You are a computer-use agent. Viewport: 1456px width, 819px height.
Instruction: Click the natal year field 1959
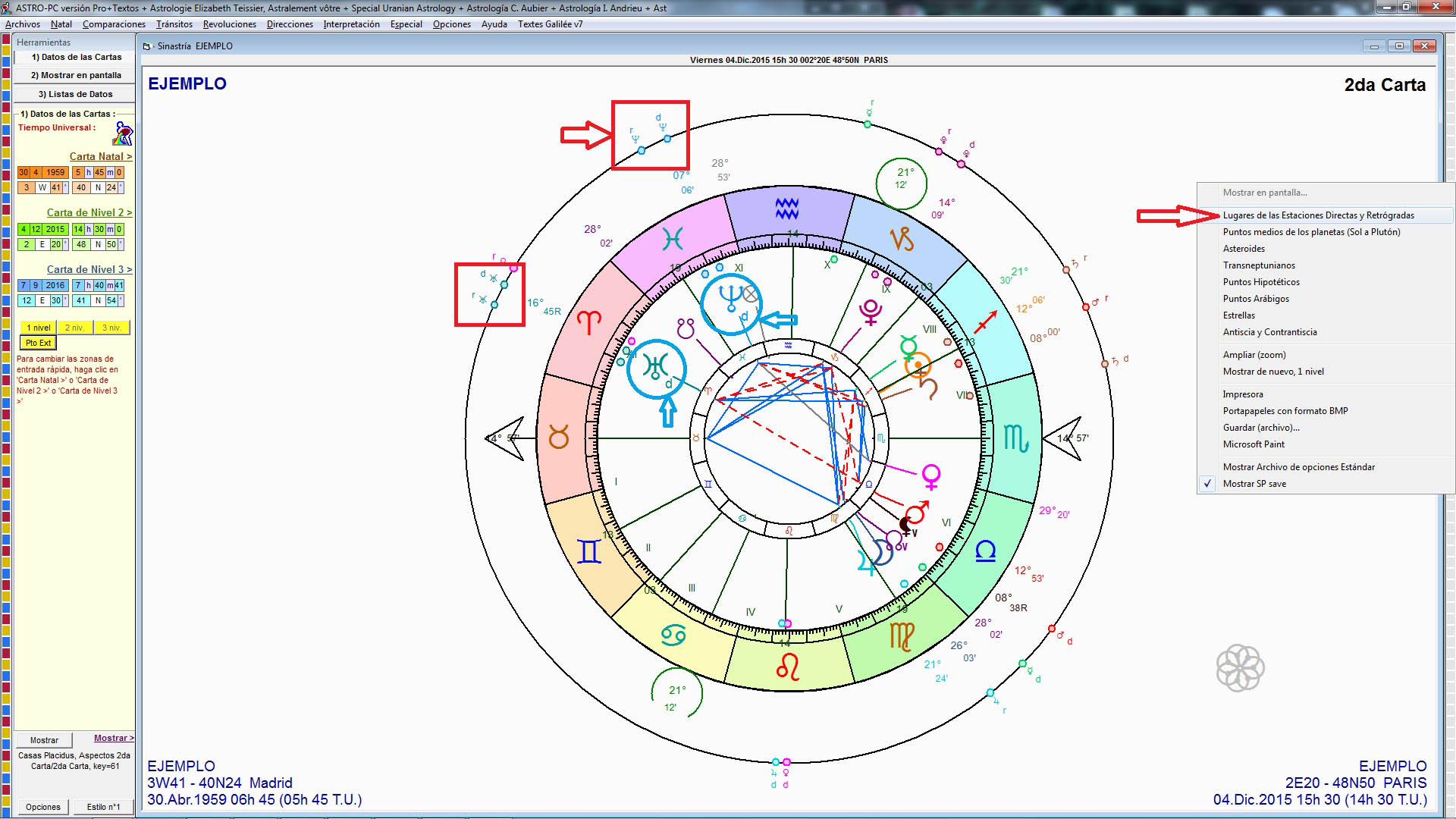55,172
